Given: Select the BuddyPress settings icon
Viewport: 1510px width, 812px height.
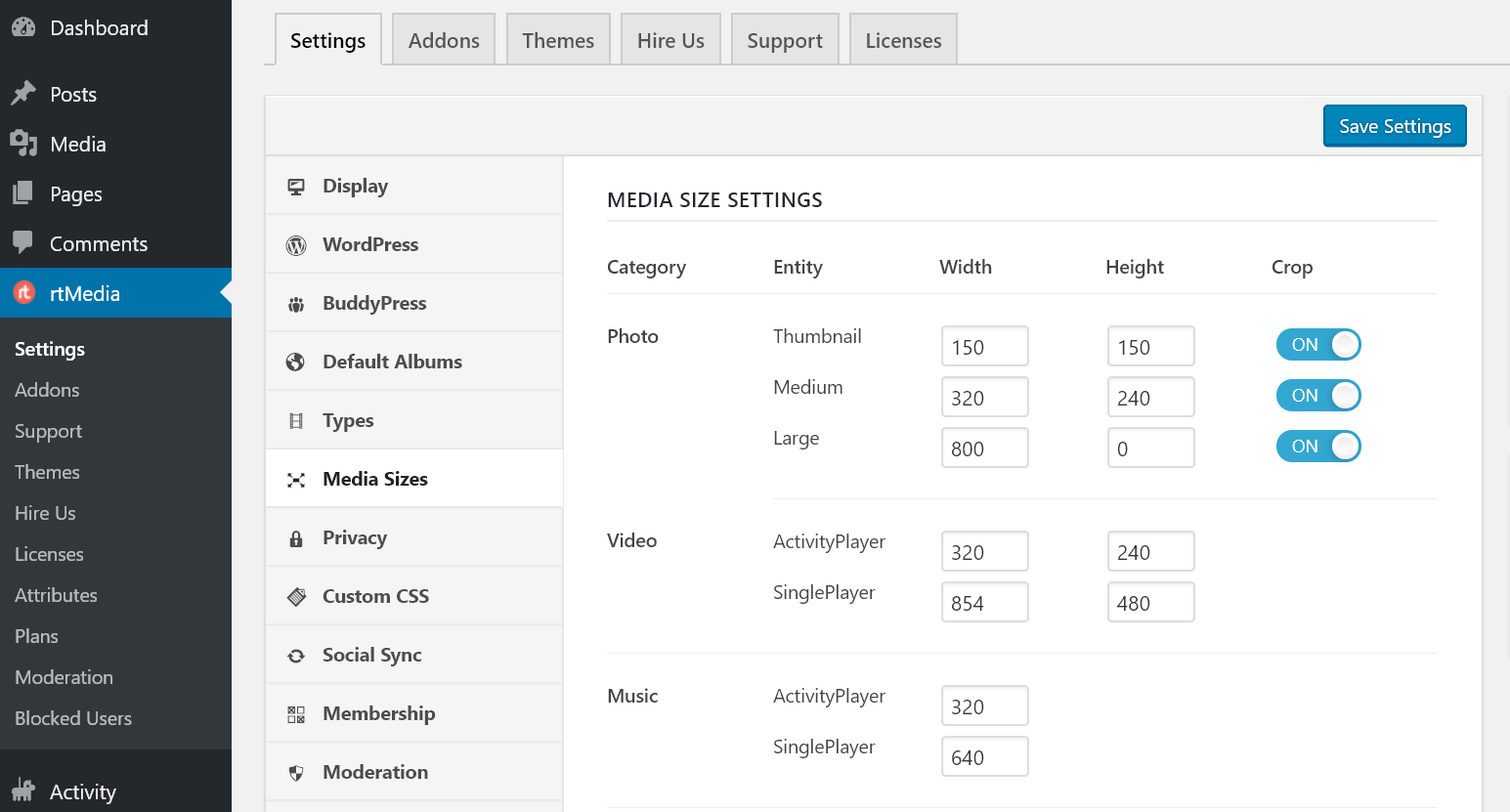Looking at the screenshot, I should (296, 303).
